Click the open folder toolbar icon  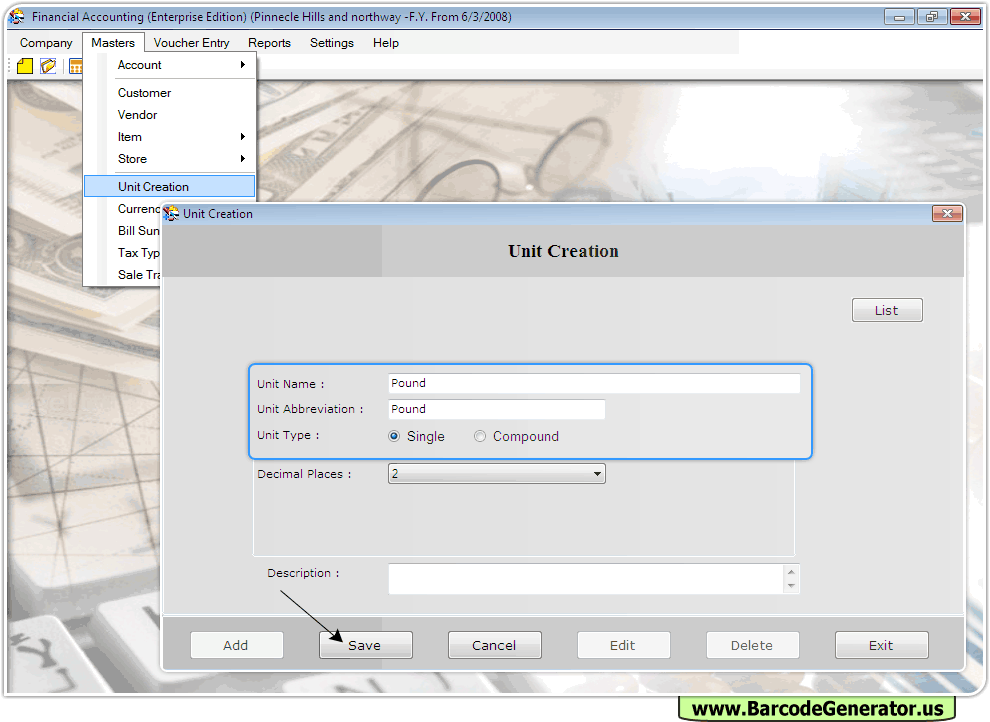point(48,66)
